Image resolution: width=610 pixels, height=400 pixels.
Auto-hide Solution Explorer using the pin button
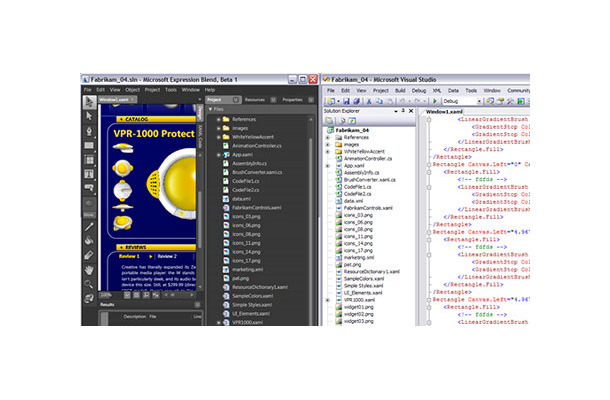403,111
